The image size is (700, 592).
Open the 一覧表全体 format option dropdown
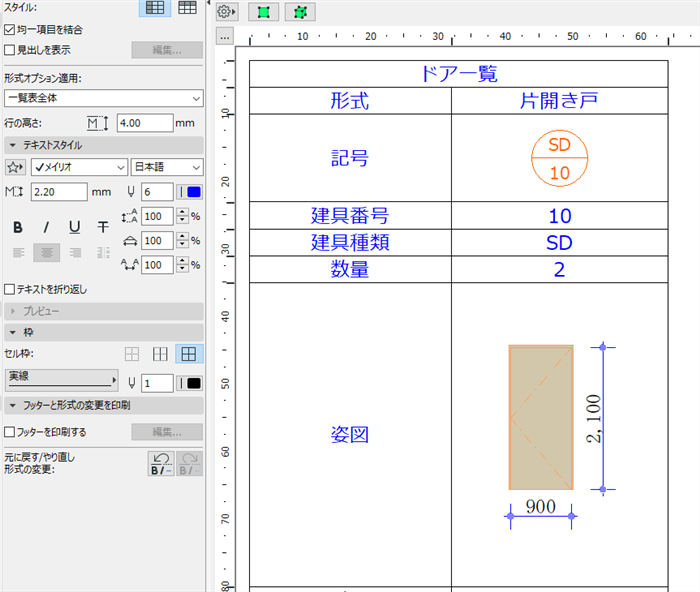104,98
